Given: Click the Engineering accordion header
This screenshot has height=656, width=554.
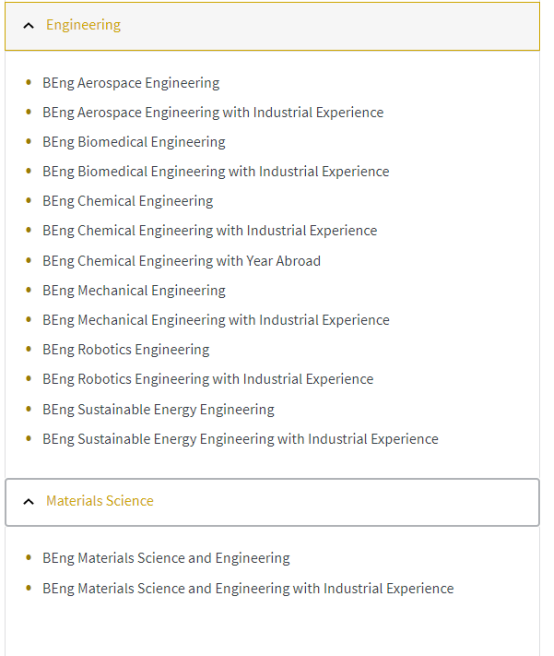Looking at the screenshot, I should [x=272, y=26].
